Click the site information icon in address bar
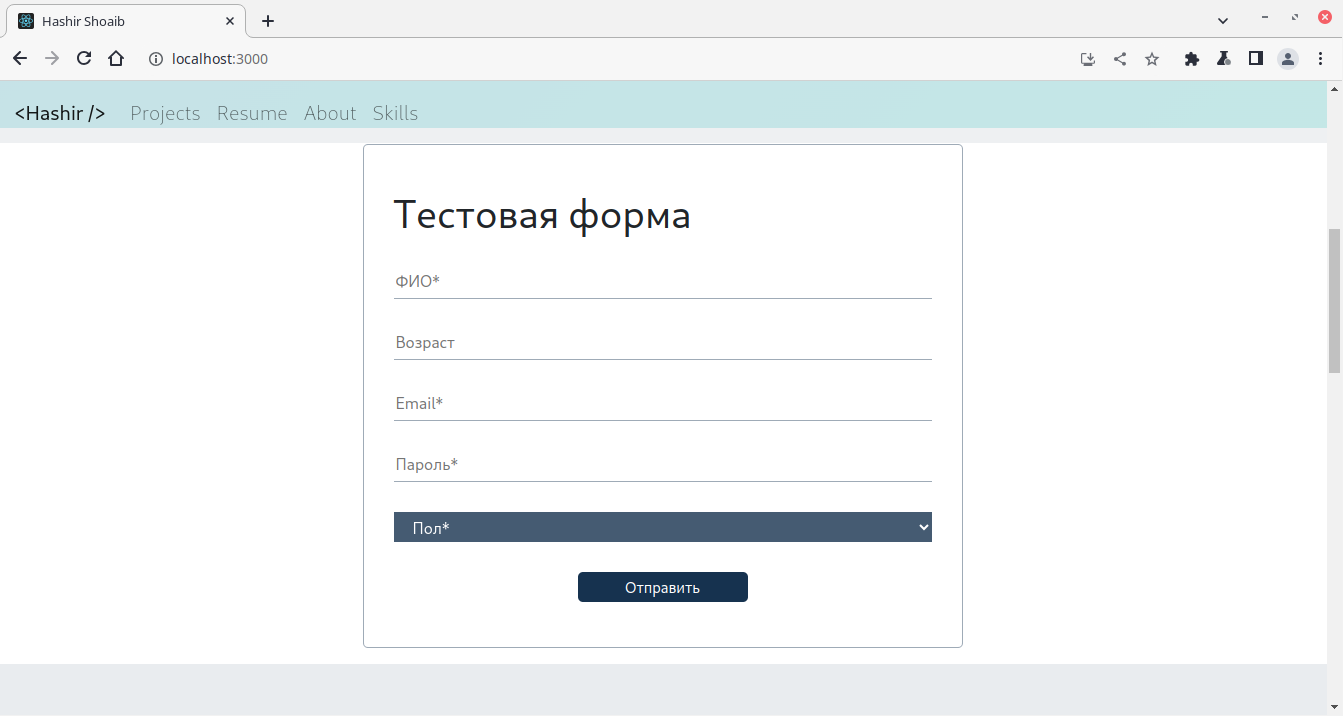 point(155,59)
